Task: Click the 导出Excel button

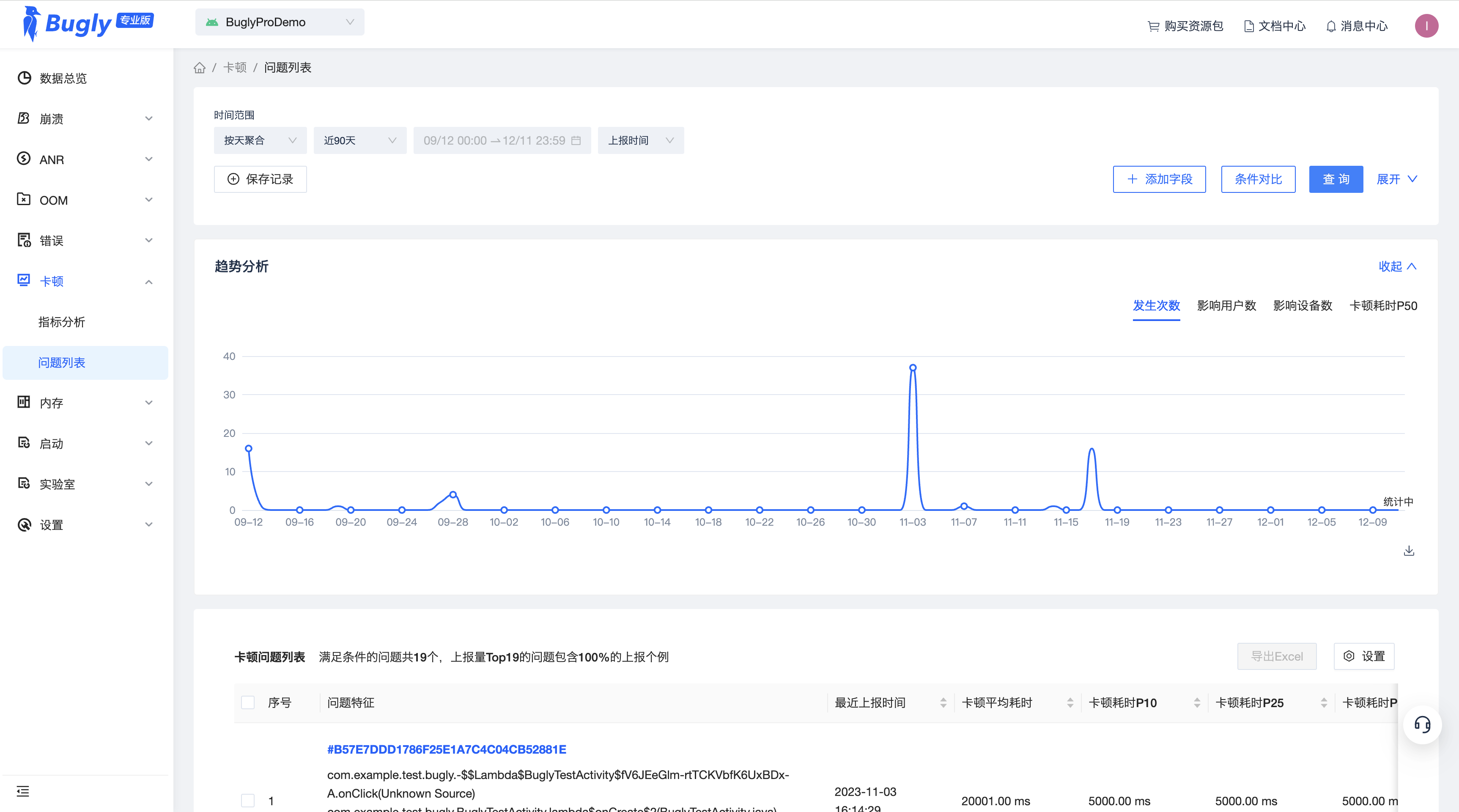Action: [1277, 656]
